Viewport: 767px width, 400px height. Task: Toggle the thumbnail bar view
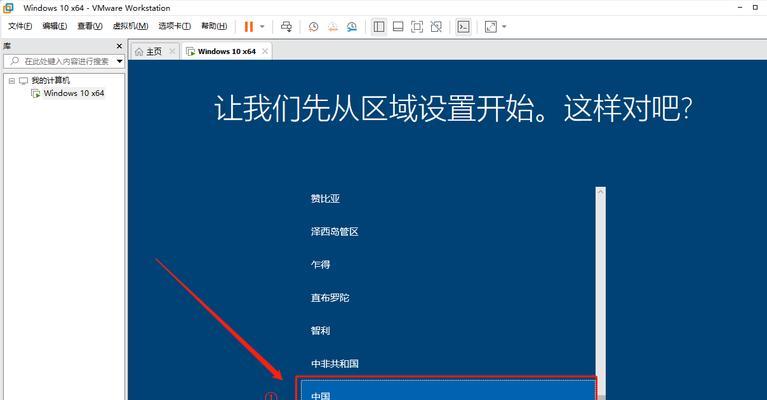click(x=398, y=26)
